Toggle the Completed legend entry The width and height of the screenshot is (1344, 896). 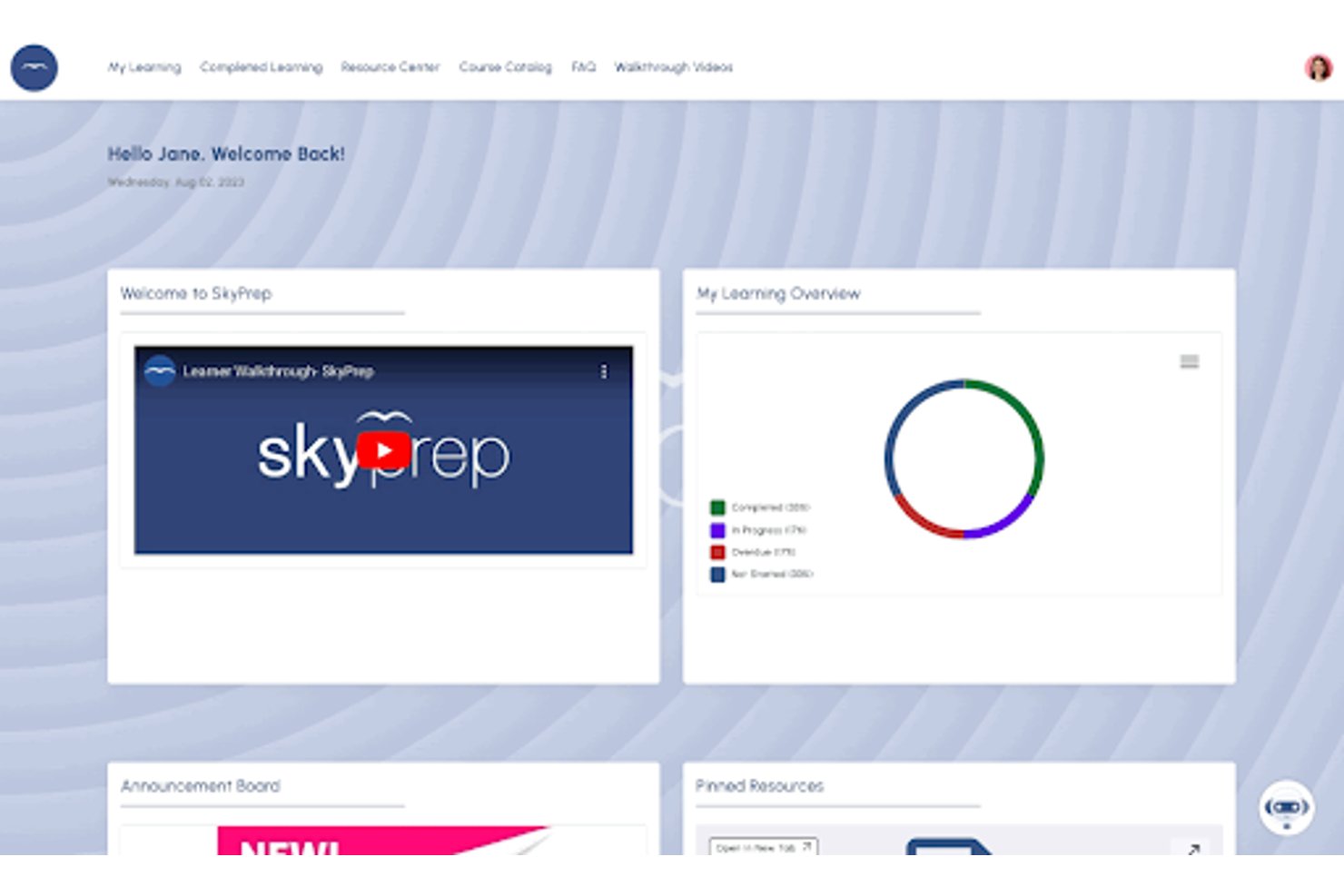761,507
